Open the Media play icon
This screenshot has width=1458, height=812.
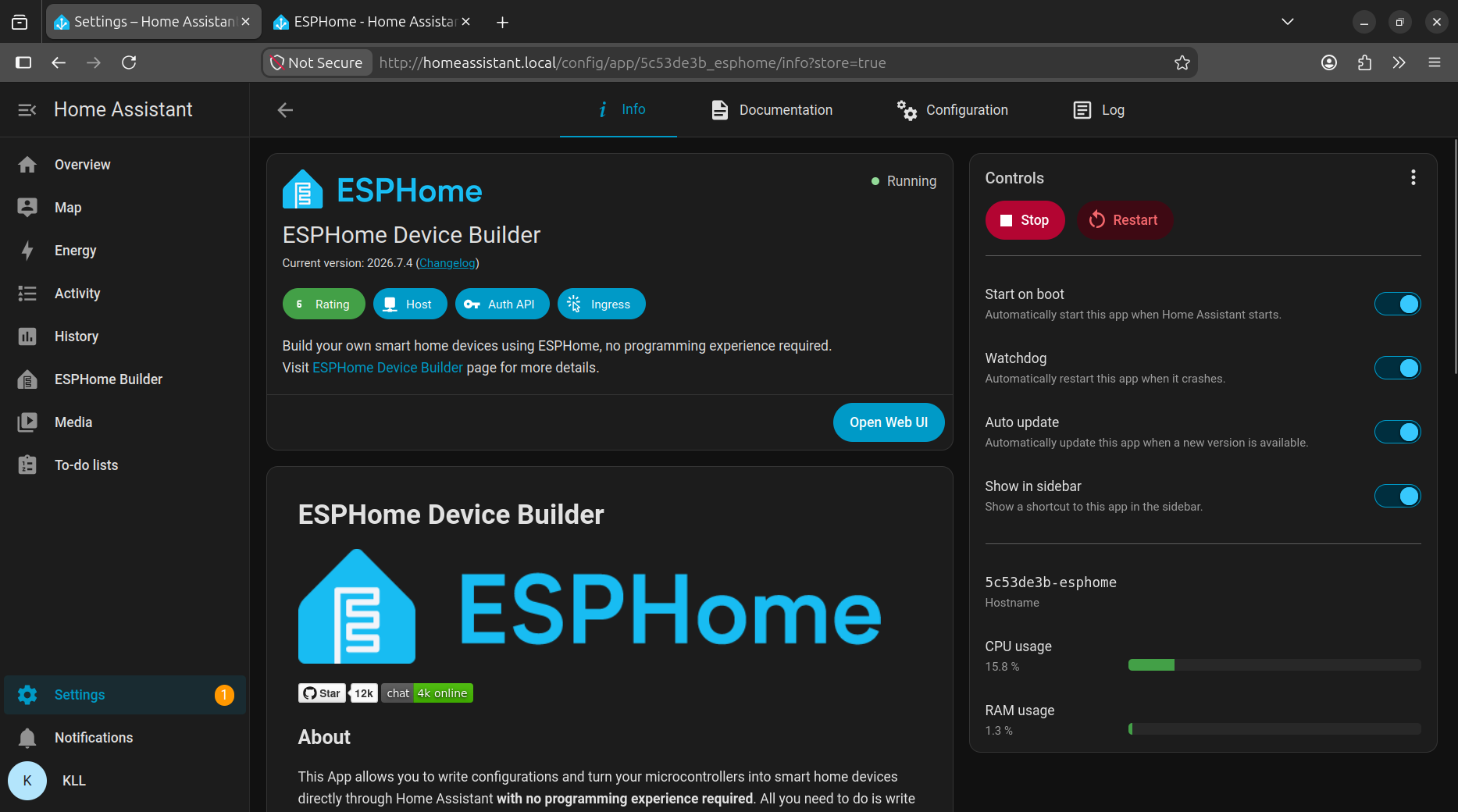[27, 422]
